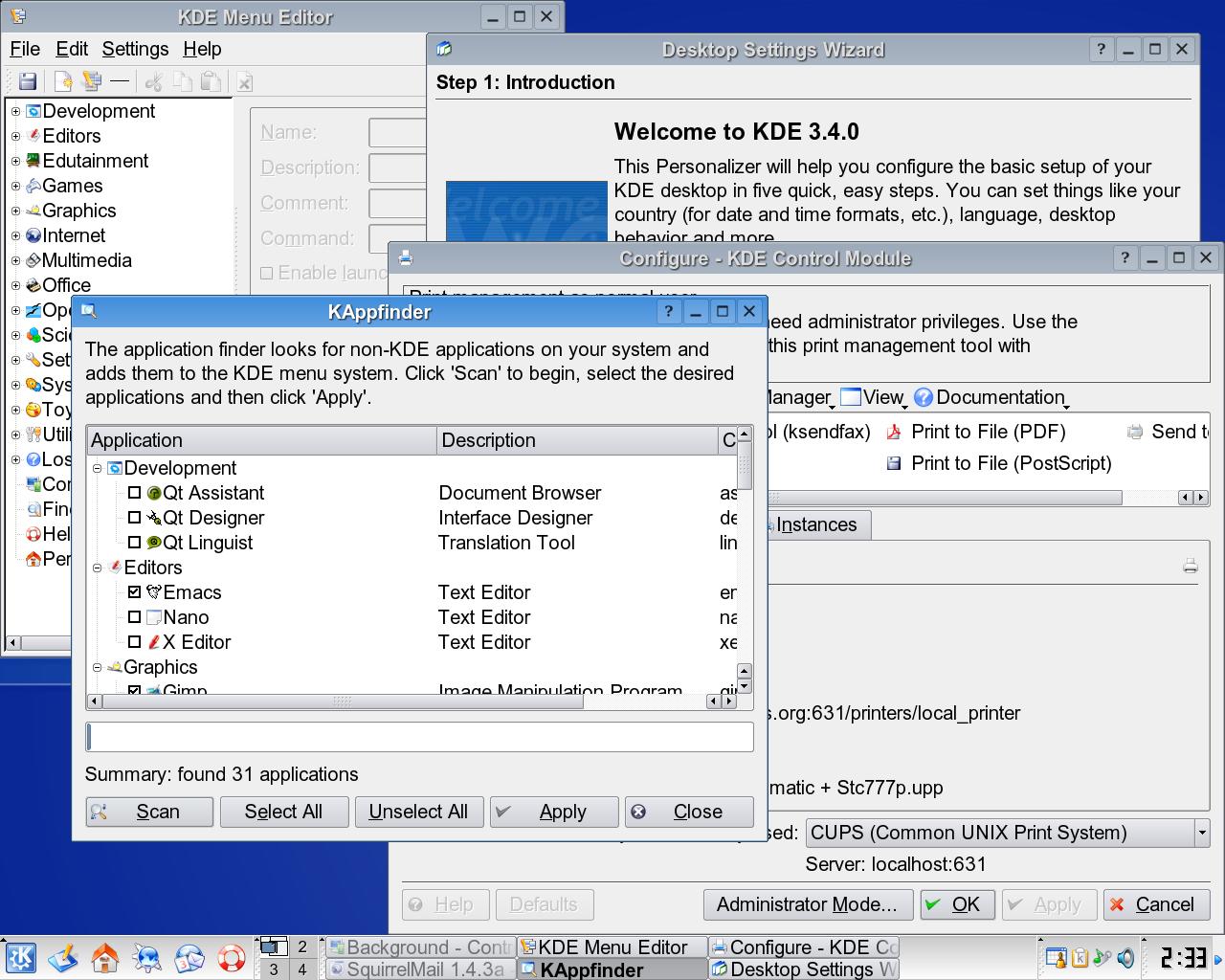Expand the Development category in Menu Editor

coord(15,111)
